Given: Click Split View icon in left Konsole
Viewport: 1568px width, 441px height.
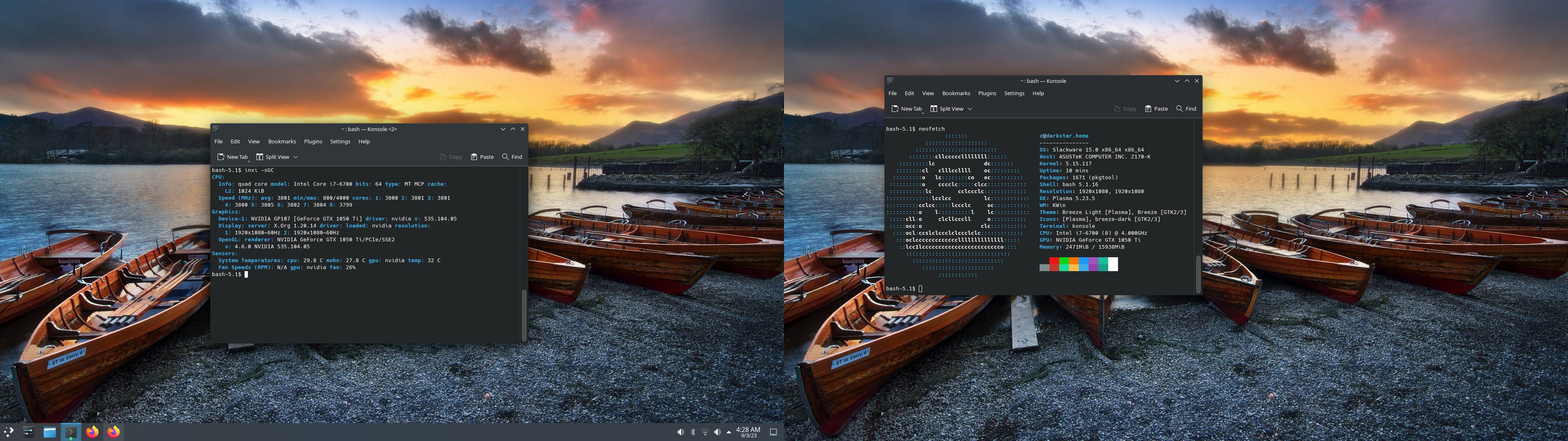Looking at the screenshot, I should (260, 157).
